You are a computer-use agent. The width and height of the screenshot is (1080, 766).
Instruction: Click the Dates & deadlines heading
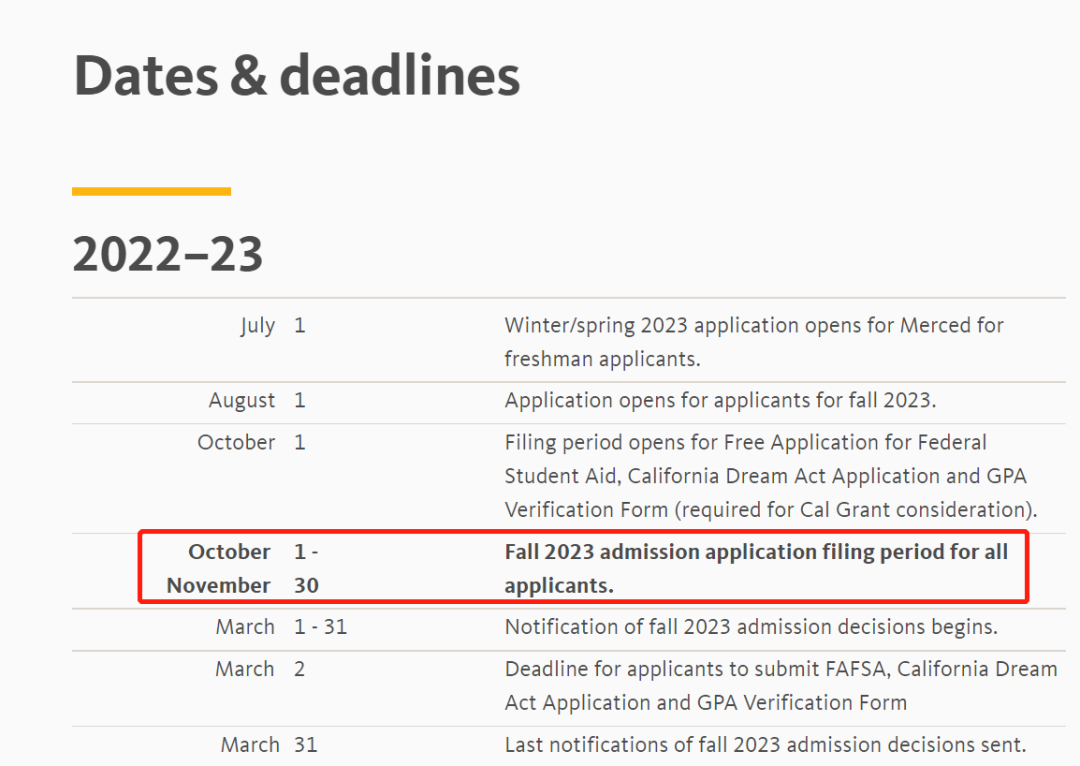click(x=297, y=75)
